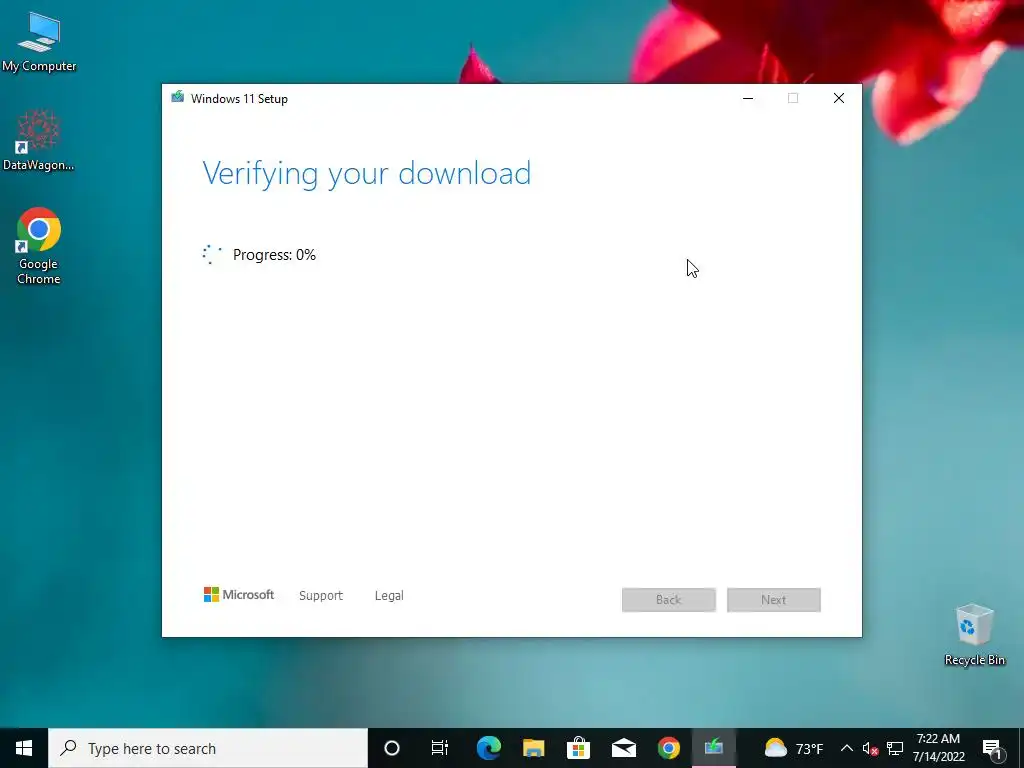Click the Next button in Setup
1024x768 pixels.
(774, 600)
